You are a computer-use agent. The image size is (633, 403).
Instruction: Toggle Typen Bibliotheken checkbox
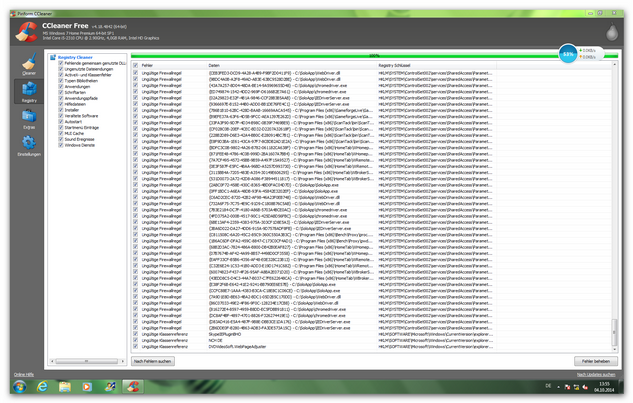(x=61, y=81)
